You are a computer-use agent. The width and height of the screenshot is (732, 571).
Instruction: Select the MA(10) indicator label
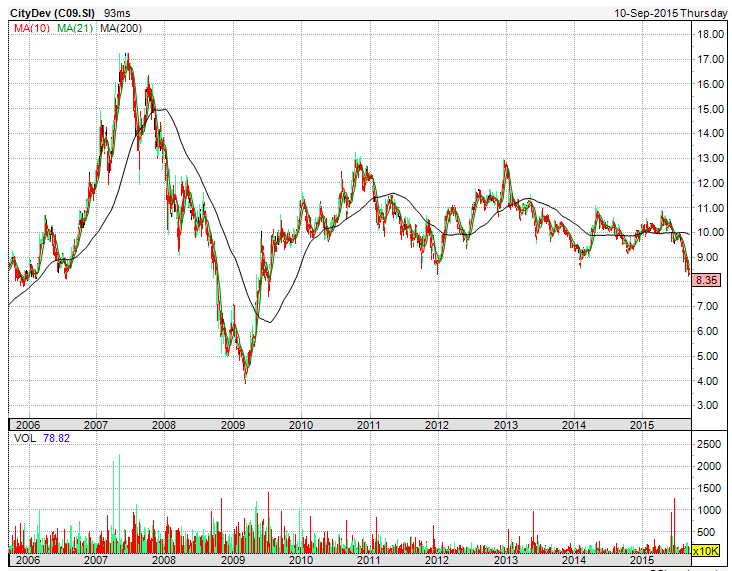tap(32, 28)
